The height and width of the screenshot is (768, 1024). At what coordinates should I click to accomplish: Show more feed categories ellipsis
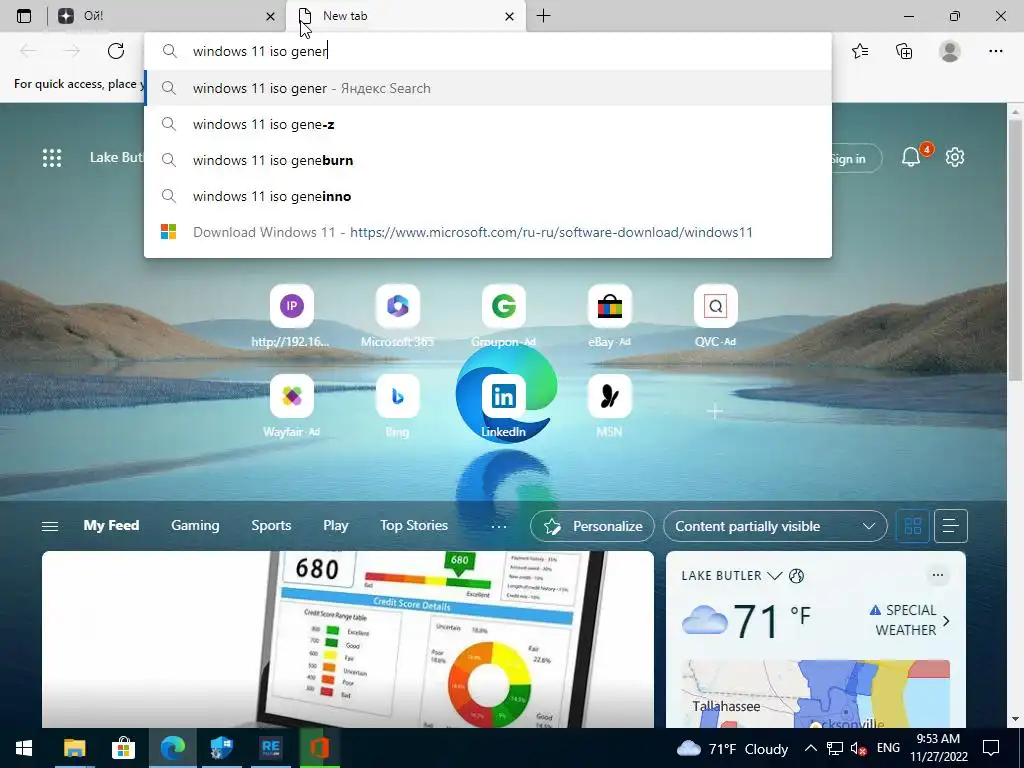point(498,526)
